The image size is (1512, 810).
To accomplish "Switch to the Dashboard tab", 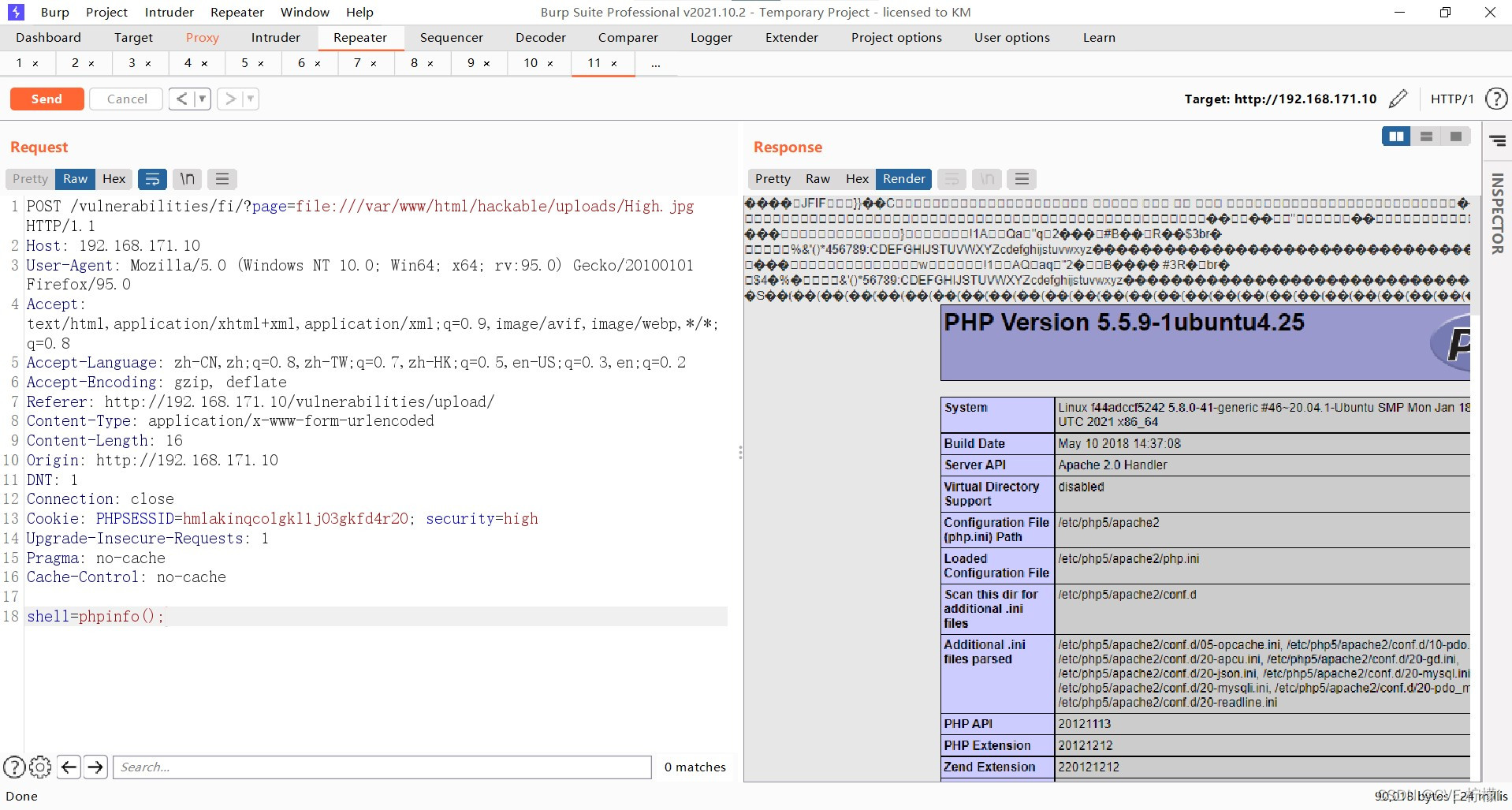I will pos(48,37).
